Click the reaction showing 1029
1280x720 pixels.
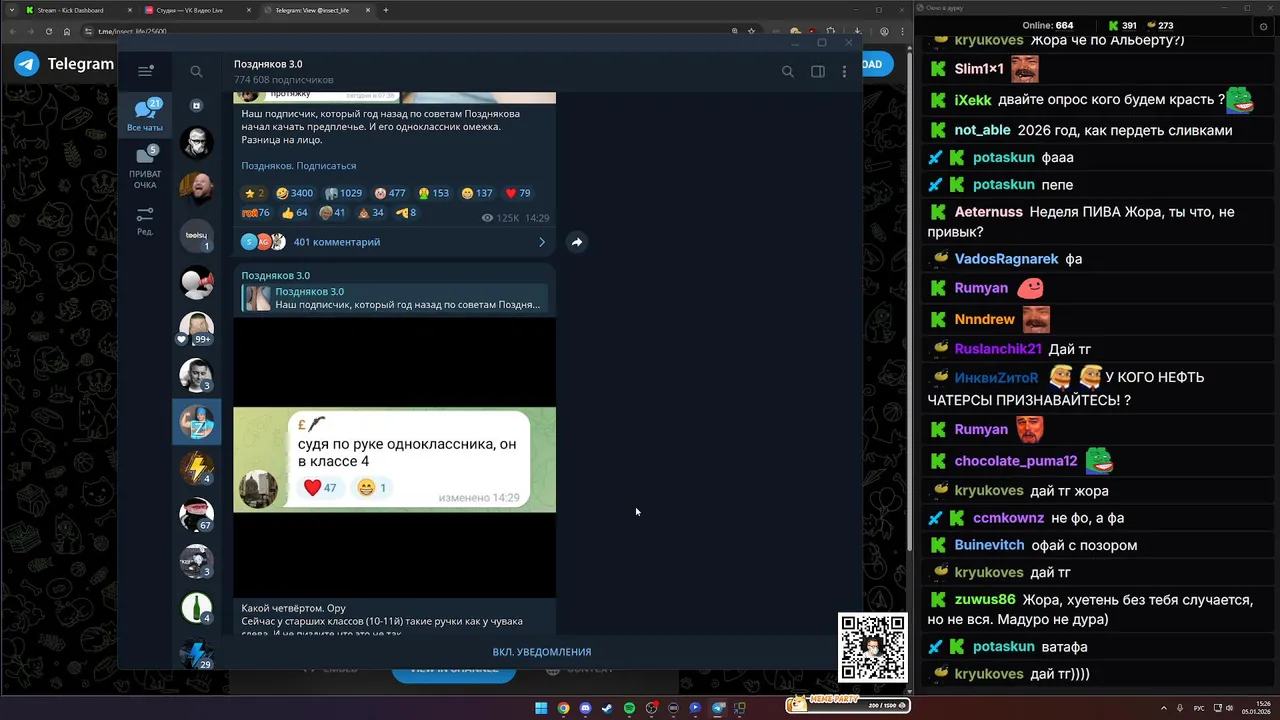click(x=343, y=193)
